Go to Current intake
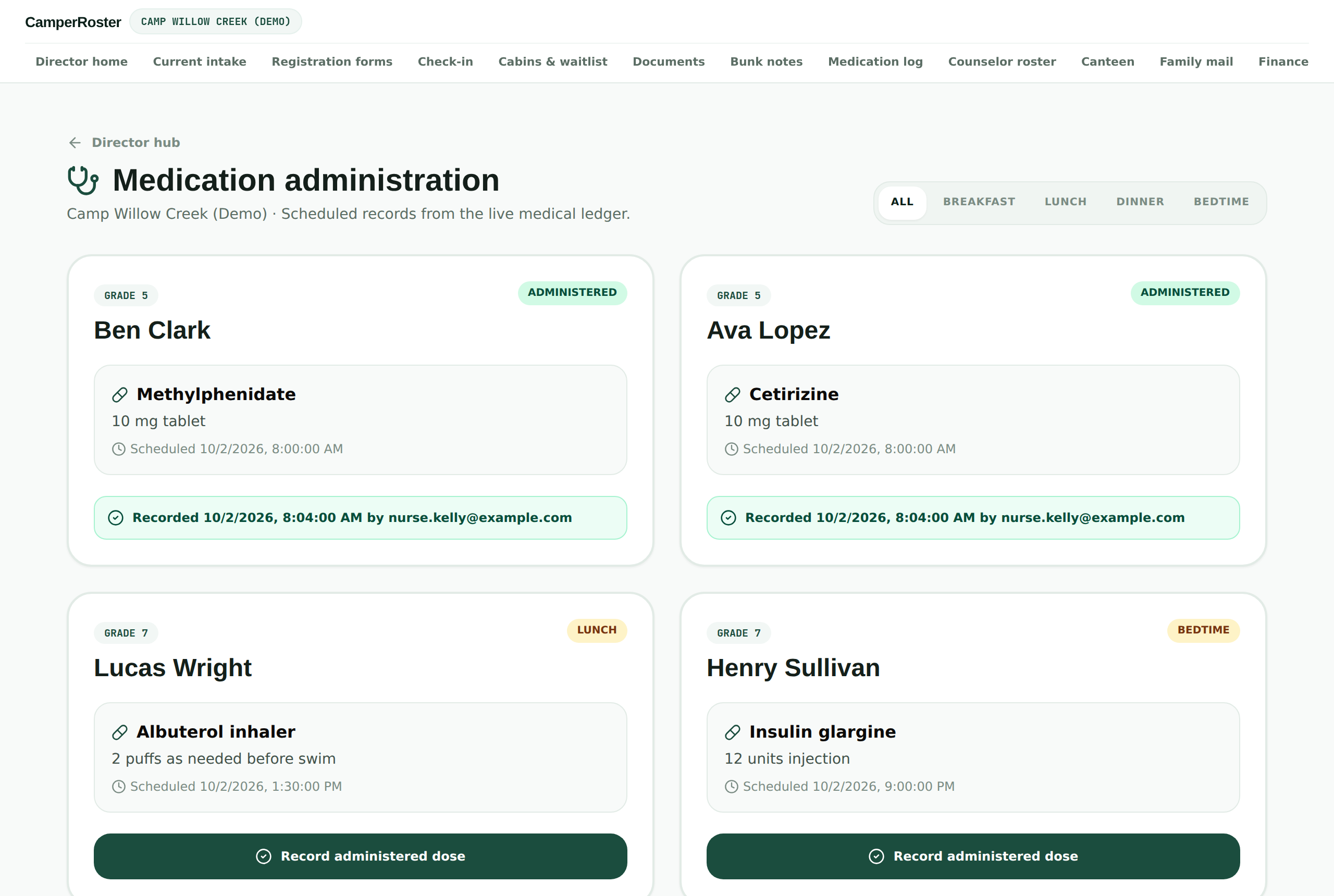Image resolution: width=1334 pixels, height=896 pixels. 200,61
